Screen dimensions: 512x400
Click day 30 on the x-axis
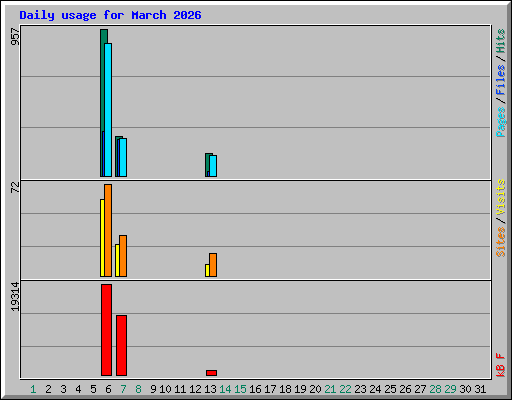click(x=465, y=389)
